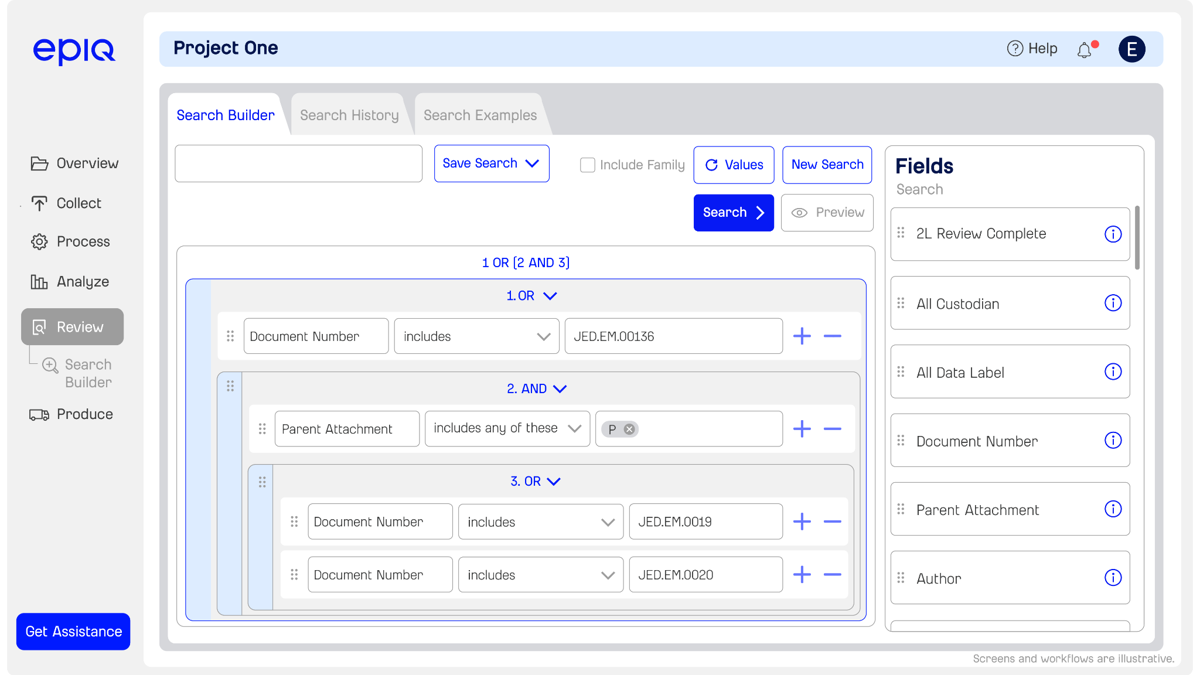Remove the JED.EM.0020 condition row
The width and height of the screenshot is (1200, 675).
coord(832,575)
